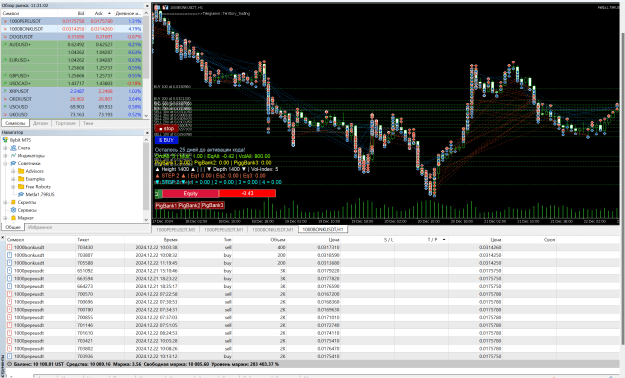This screenshot has width=625, height=378.
Task: Click the Советники expert advisors icon
Action: [13, 163]
